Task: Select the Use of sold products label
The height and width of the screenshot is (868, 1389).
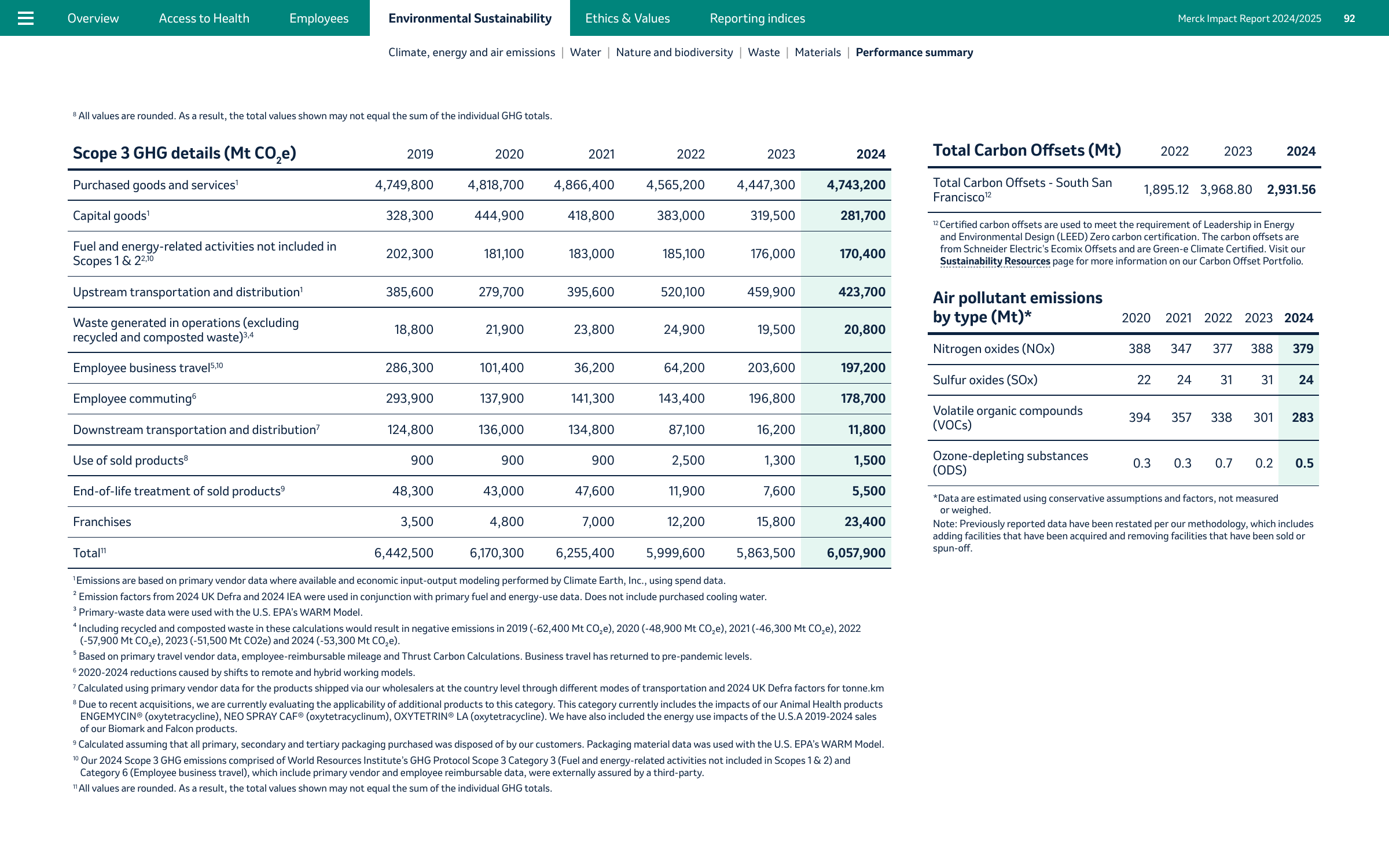Action: (130, 461)
